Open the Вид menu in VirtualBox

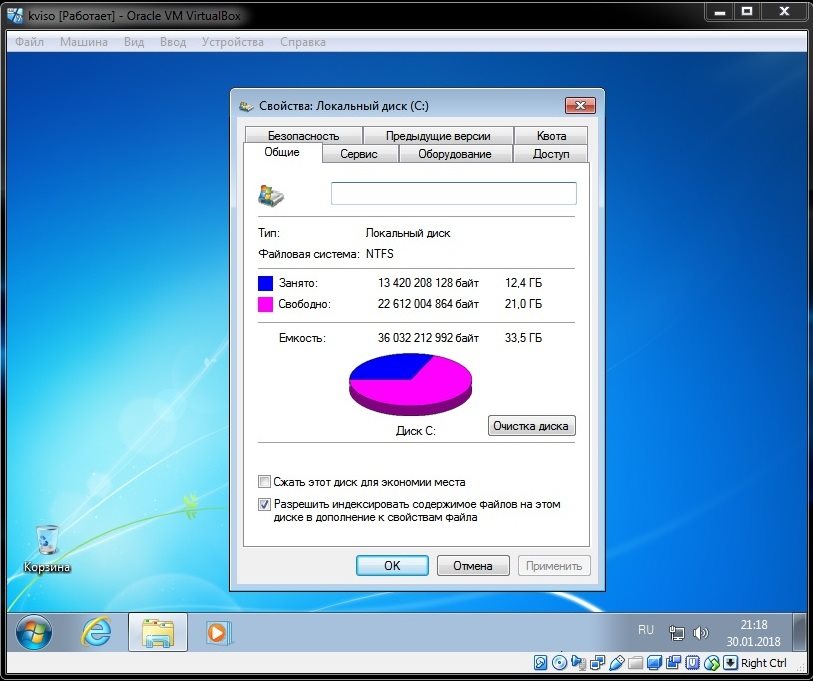tap(134, 42)
